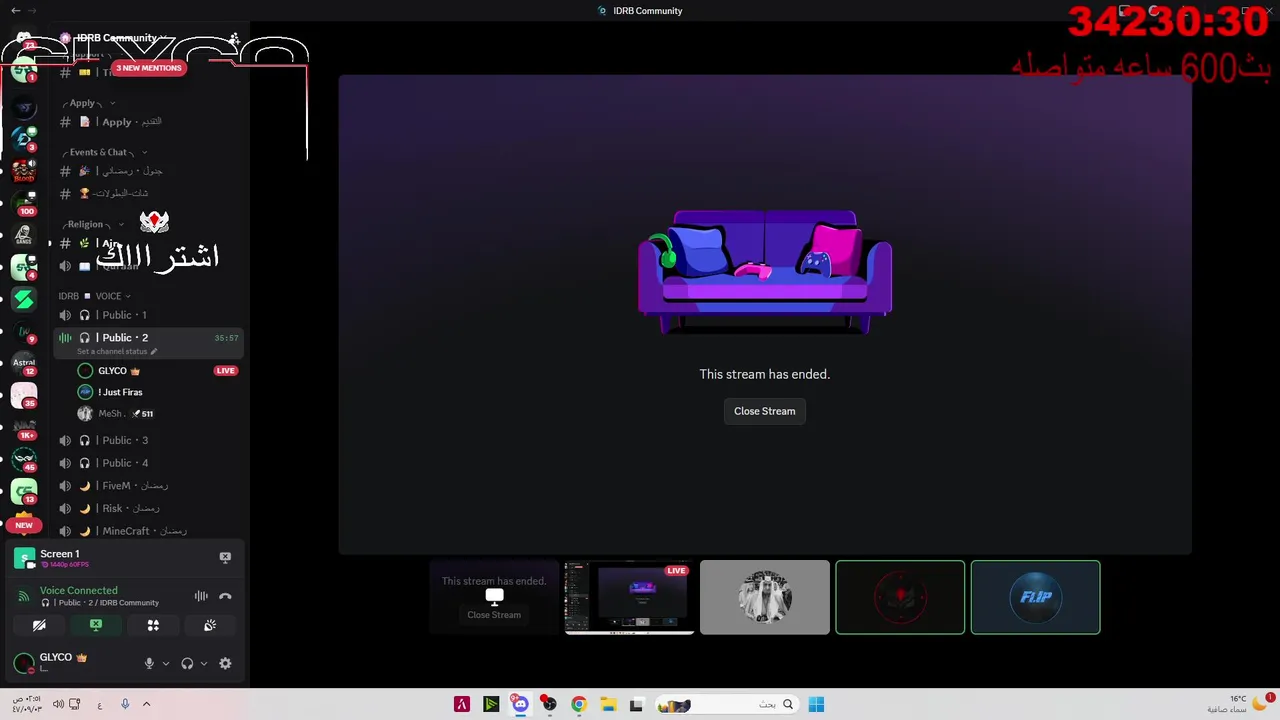Collapse the Apply category
This screenshot has width=1280, height=720.
click(88, 103)
